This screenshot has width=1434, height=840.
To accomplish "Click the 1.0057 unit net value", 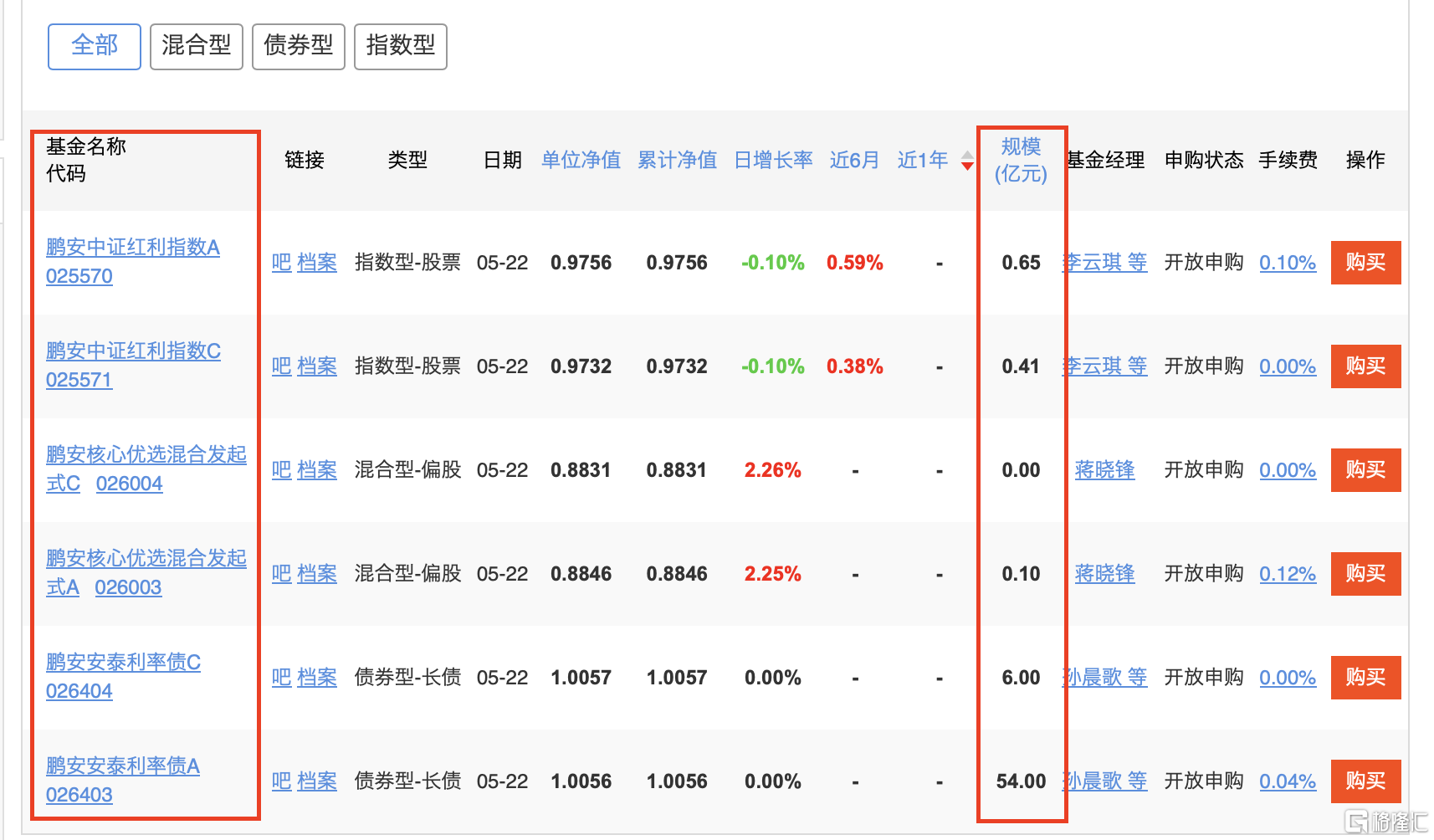I will 581,678.
